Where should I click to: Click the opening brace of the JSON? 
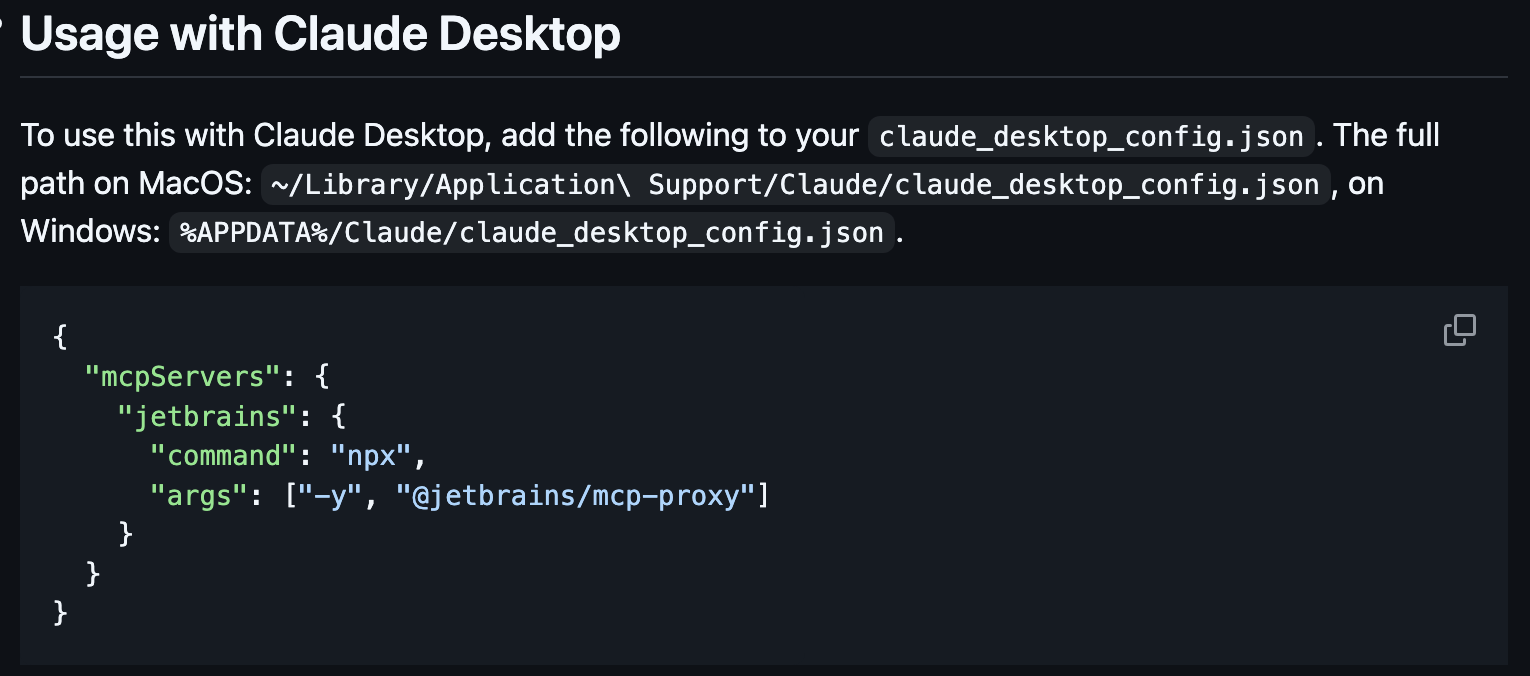click(x=60, y=337)
